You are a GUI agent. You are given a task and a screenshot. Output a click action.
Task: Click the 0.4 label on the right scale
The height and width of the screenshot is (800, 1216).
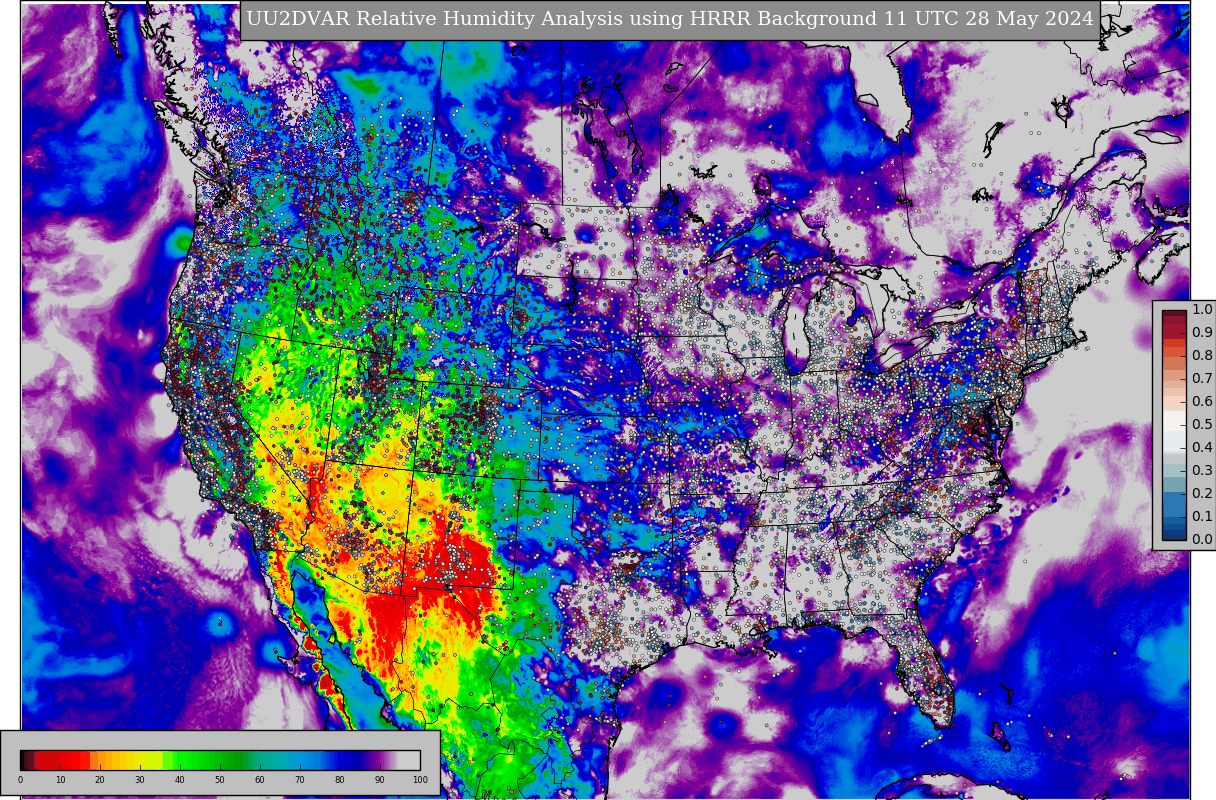coord(1202,447)
